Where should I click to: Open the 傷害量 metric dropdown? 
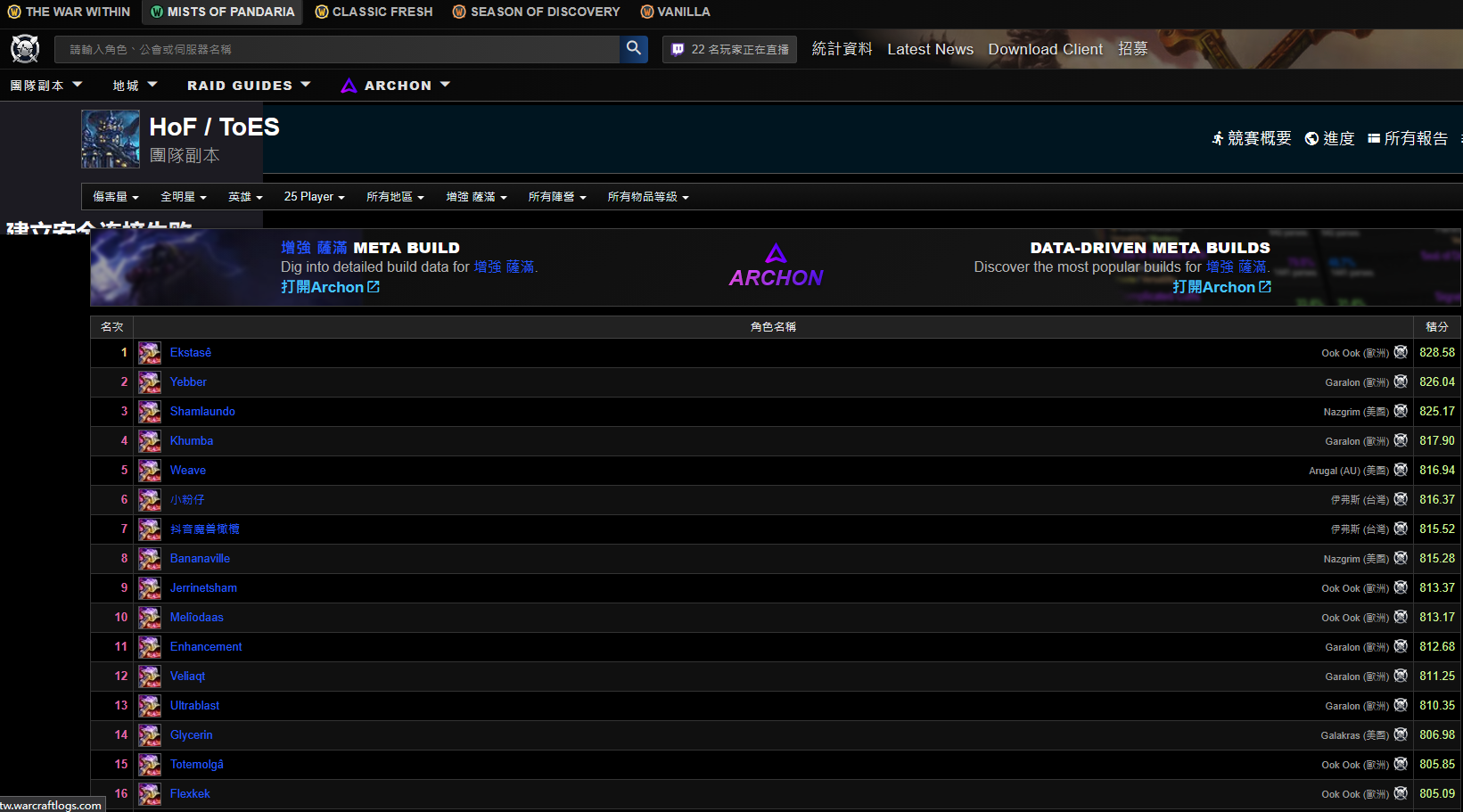coord(116,197)
